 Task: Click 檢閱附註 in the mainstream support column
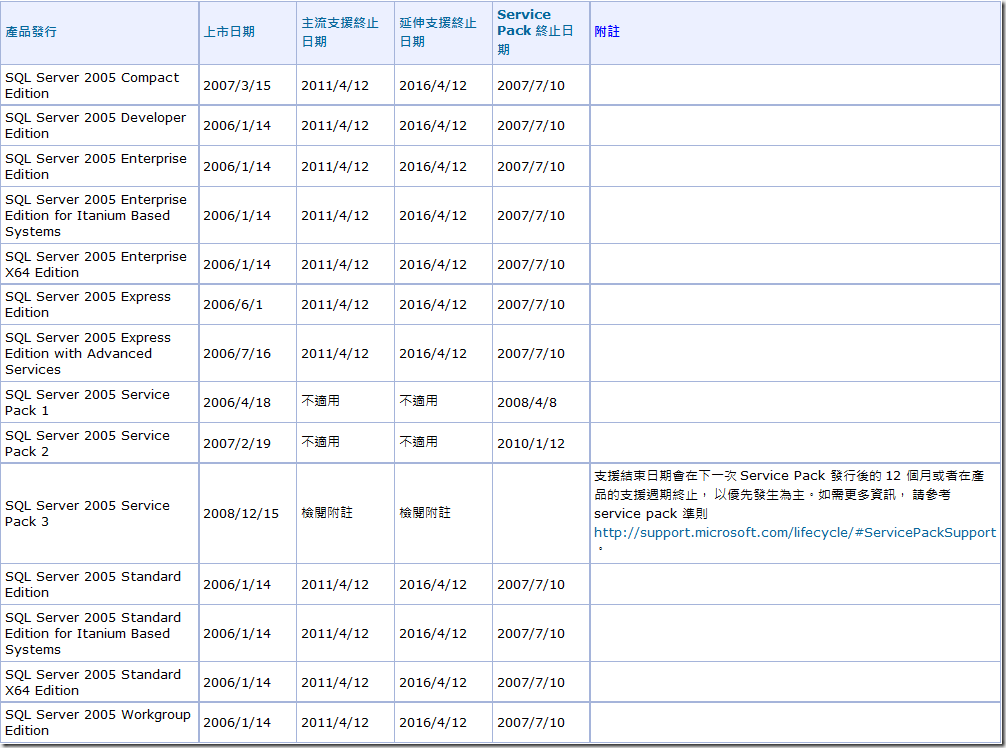pyautogui.click(x=327, y=513)
